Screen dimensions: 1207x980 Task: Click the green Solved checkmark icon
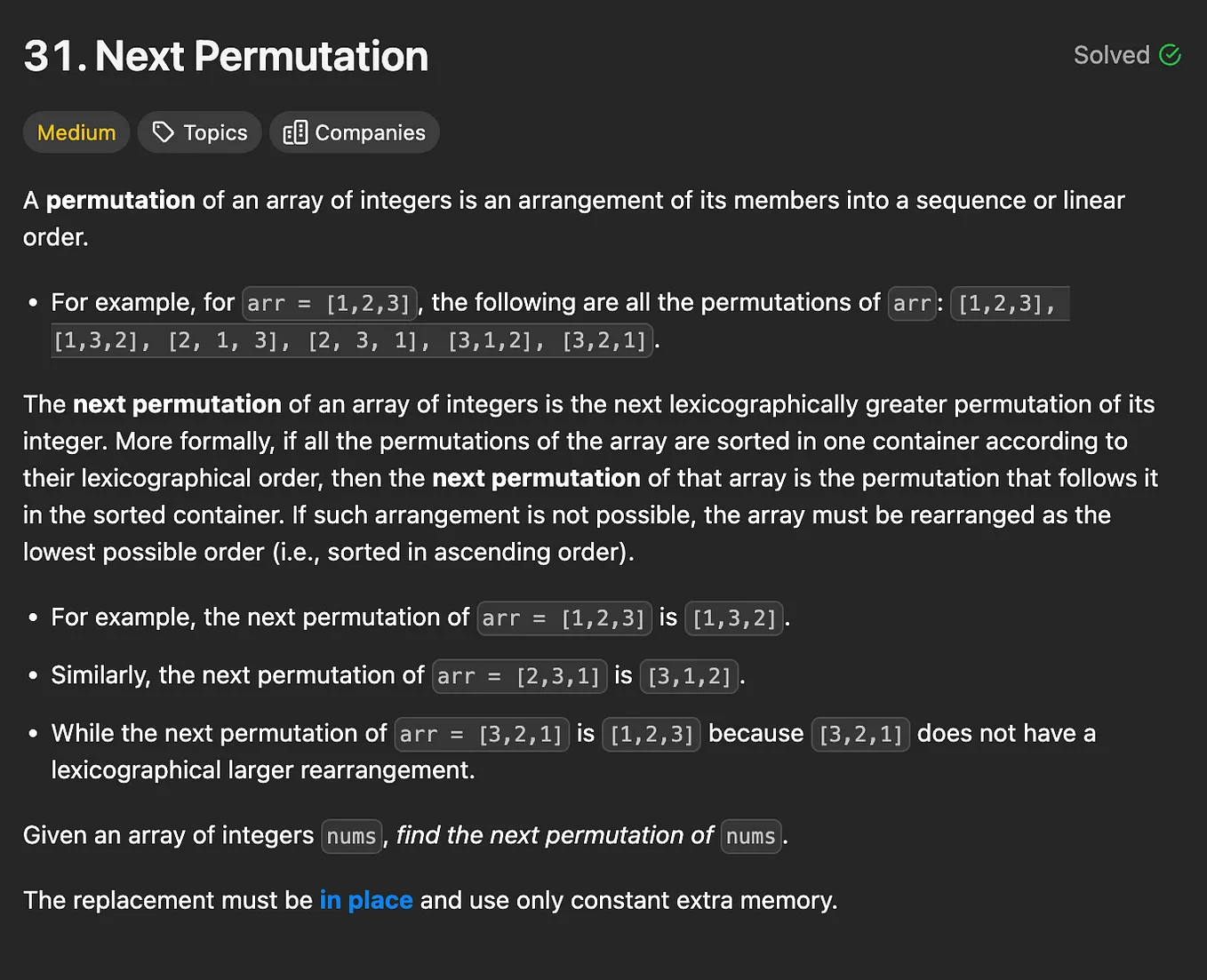(1171, 55)
